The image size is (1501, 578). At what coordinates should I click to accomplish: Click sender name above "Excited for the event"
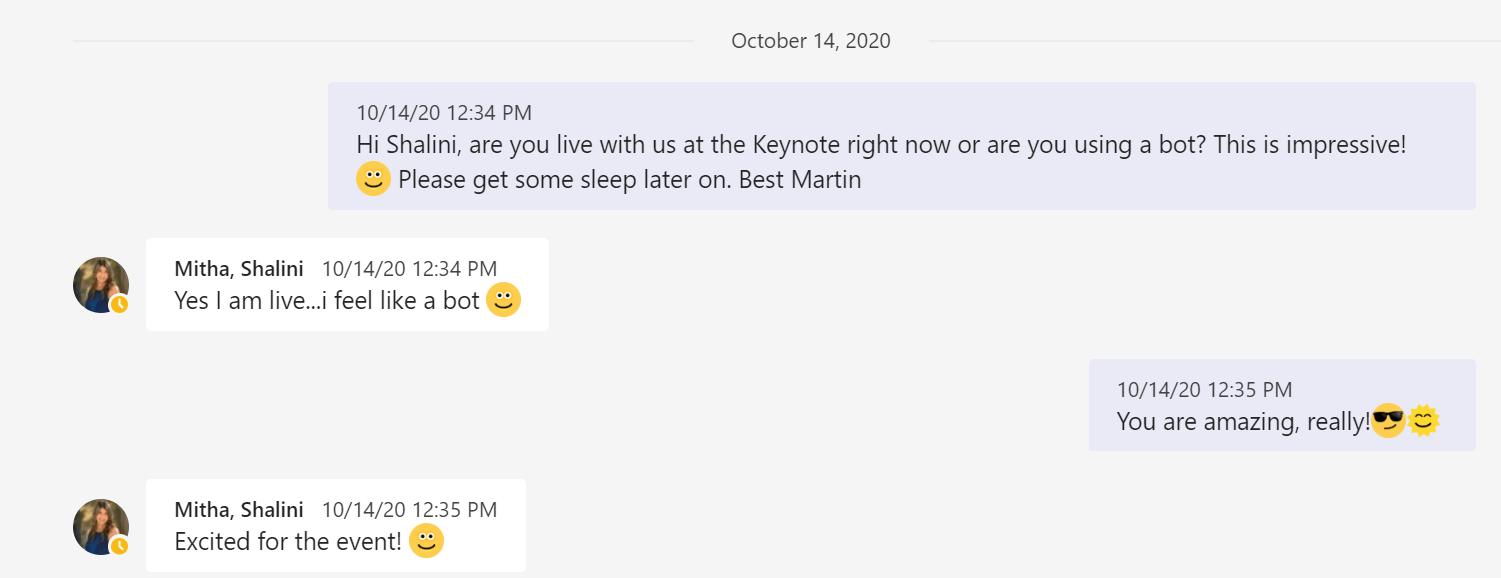coord(239,510)
